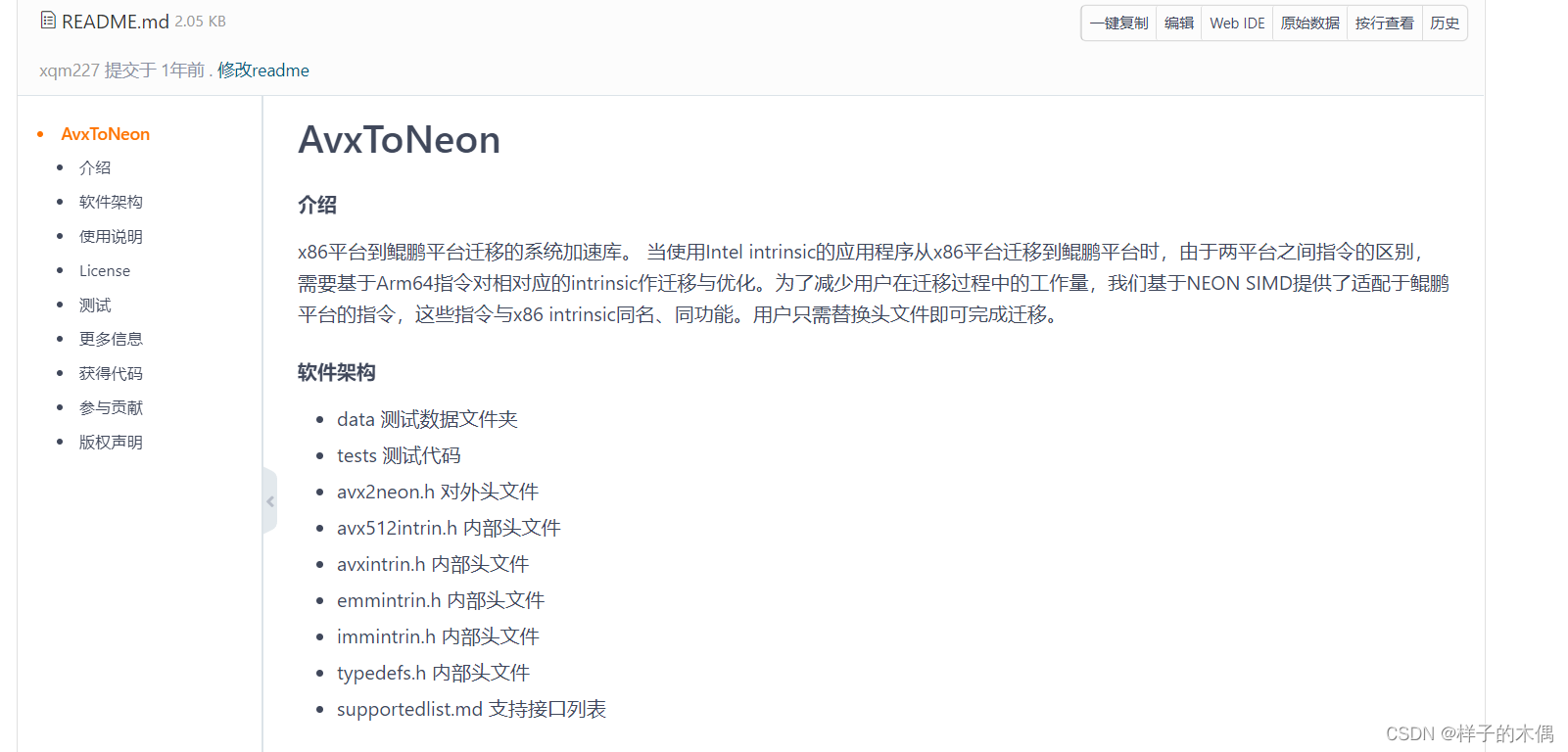Select 'avx2neon.h 对外头文件' list item
Screen dimensions: 1568x752
tap(438, 493)
